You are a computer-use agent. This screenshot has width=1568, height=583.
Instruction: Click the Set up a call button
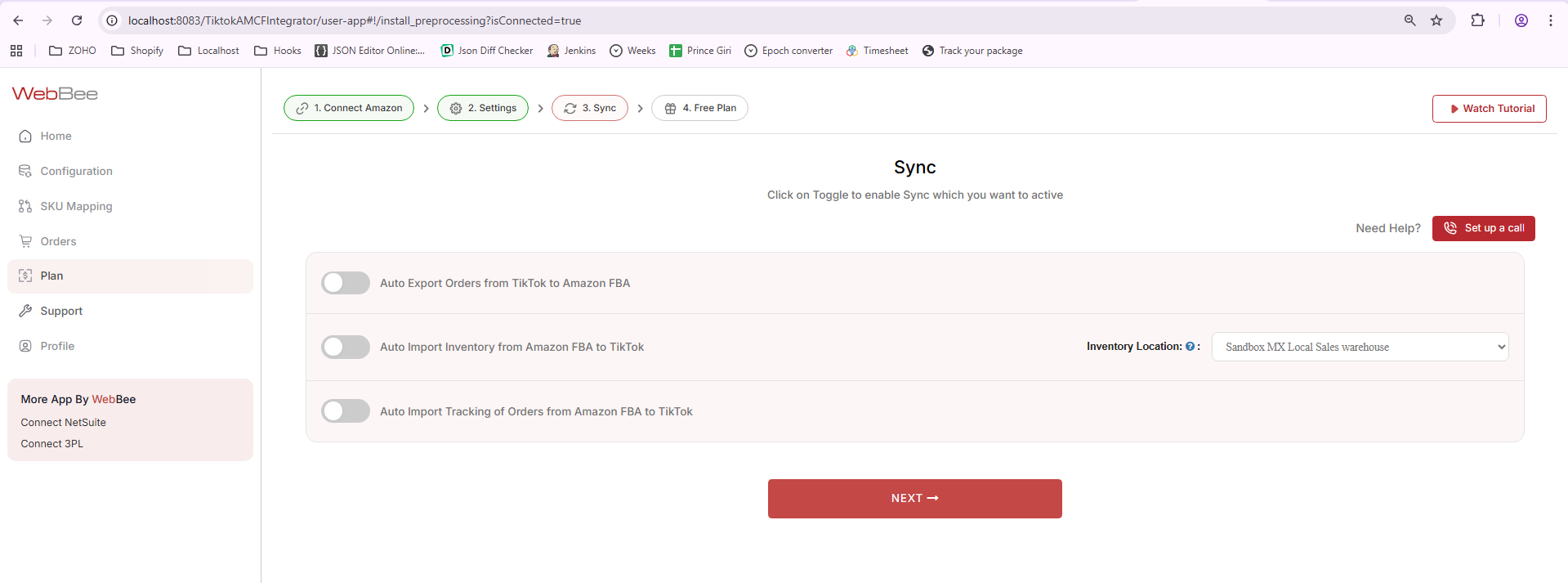pyautogui.click(x=1483, y=228)
